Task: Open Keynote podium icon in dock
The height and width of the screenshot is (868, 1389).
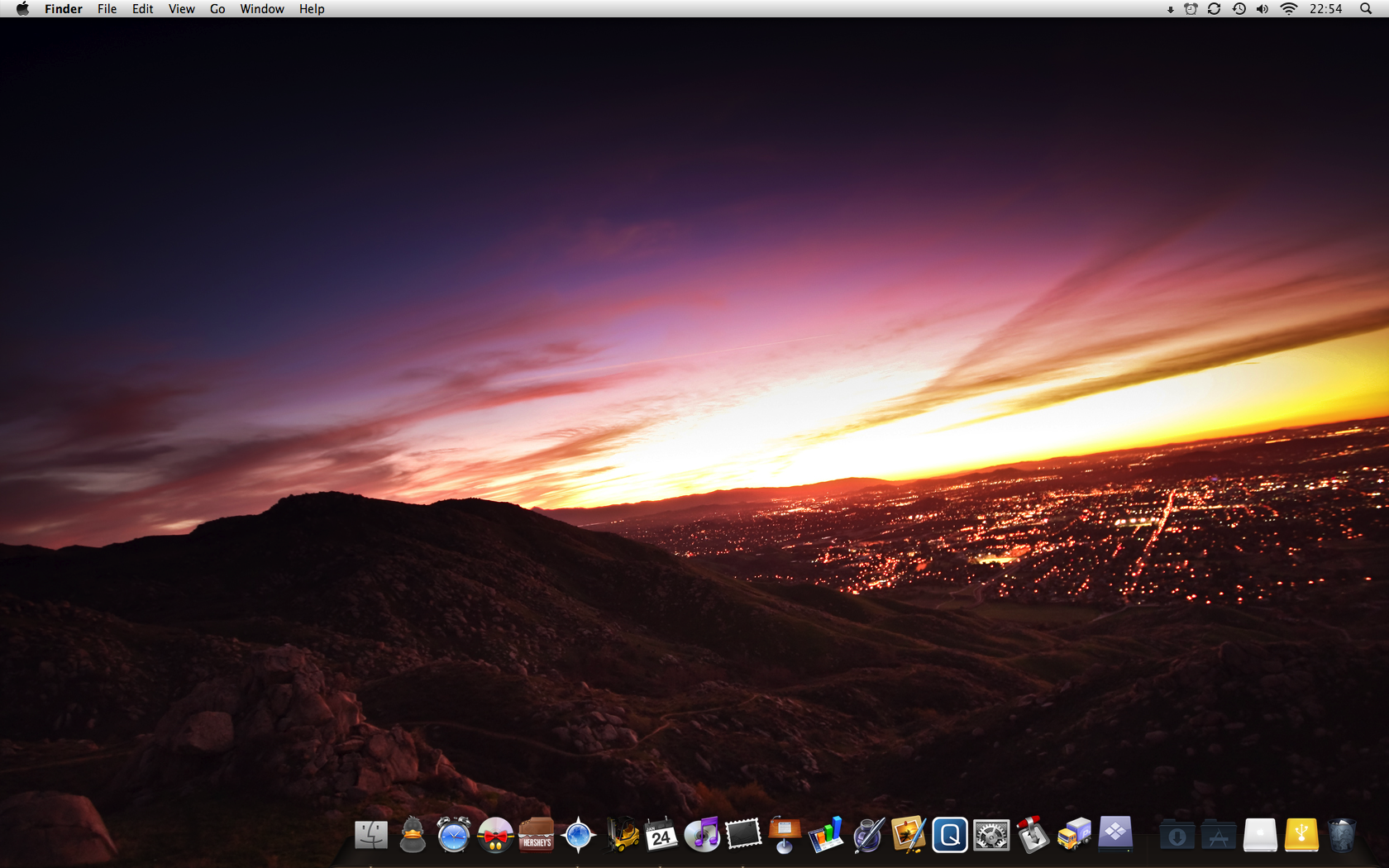Action: (785, 835)
